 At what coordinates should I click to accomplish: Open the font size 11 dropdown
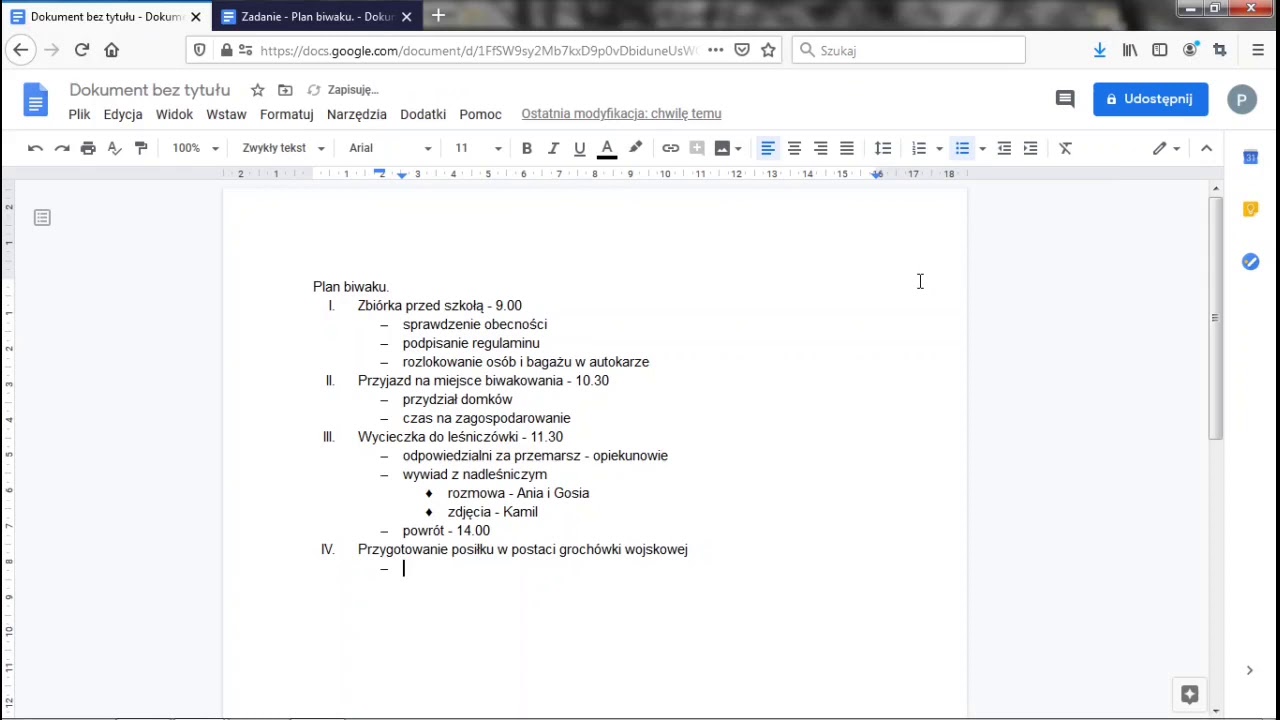pyautogui.click(x=478, y=148)
